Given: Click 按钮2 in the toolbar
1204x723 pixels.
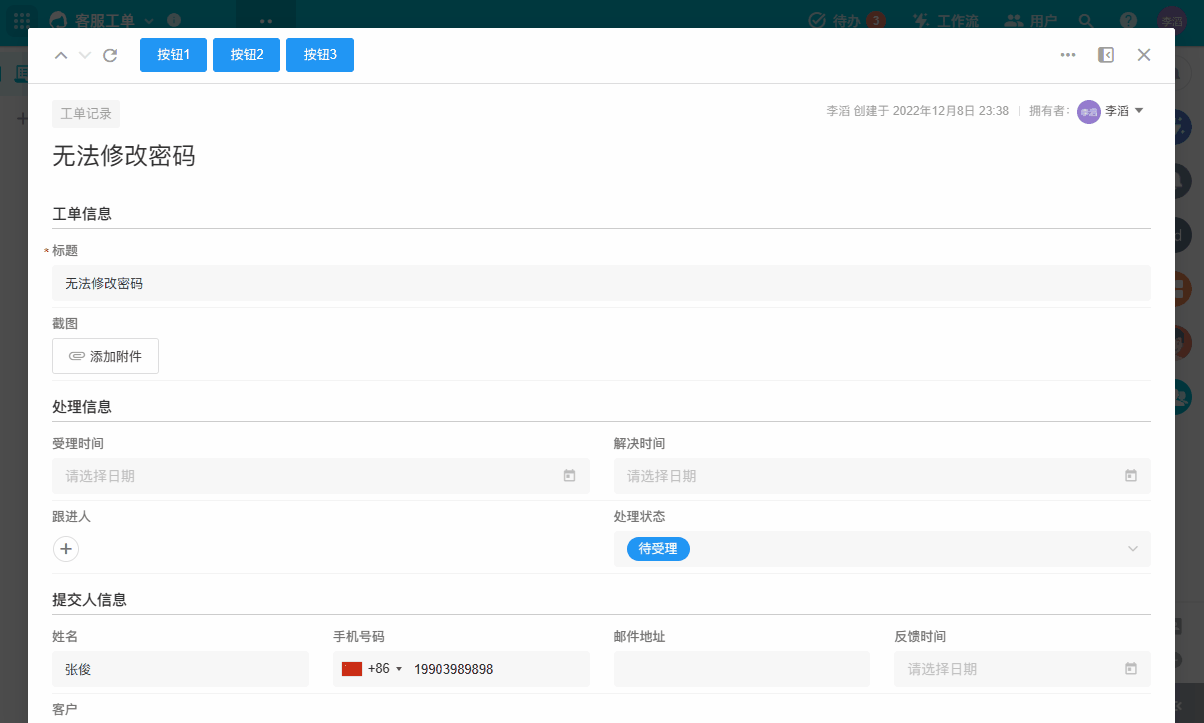Looking at the screenshot, I should click(247, 55).
